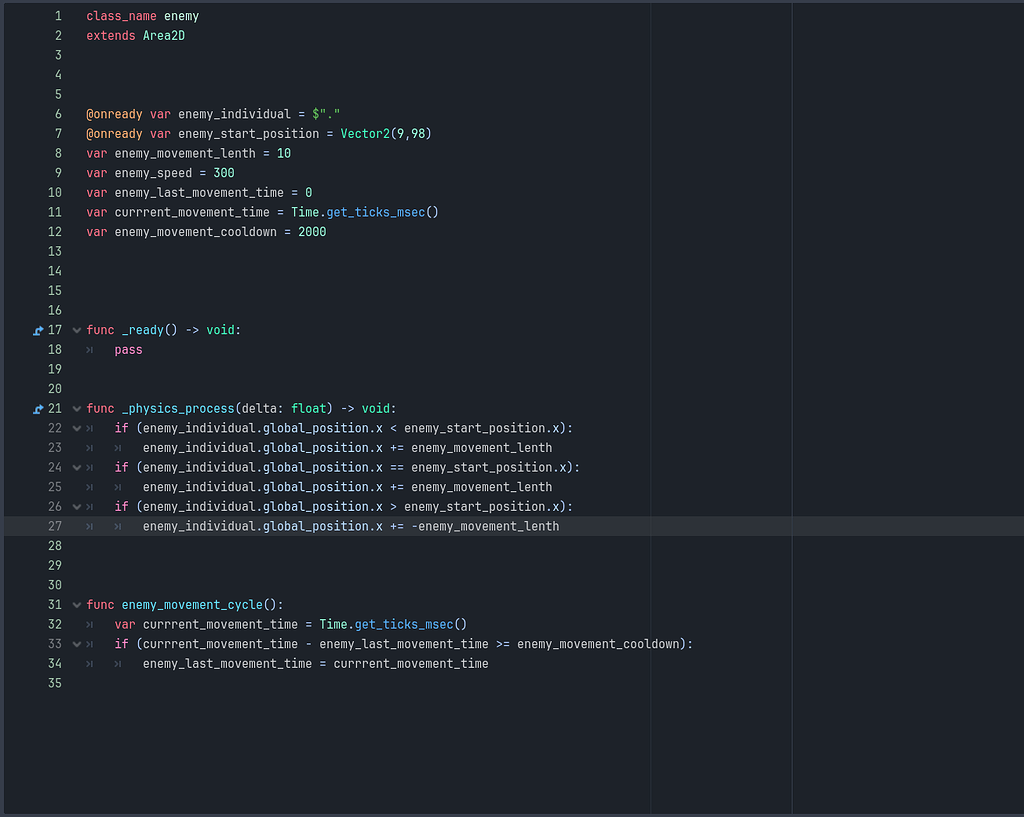The width and height of the screenshot is (1024, 817).
Task: Collapse the enemy_movement_cycle function fold arrow
Action: pyautogui.click(x=76, y=605)
